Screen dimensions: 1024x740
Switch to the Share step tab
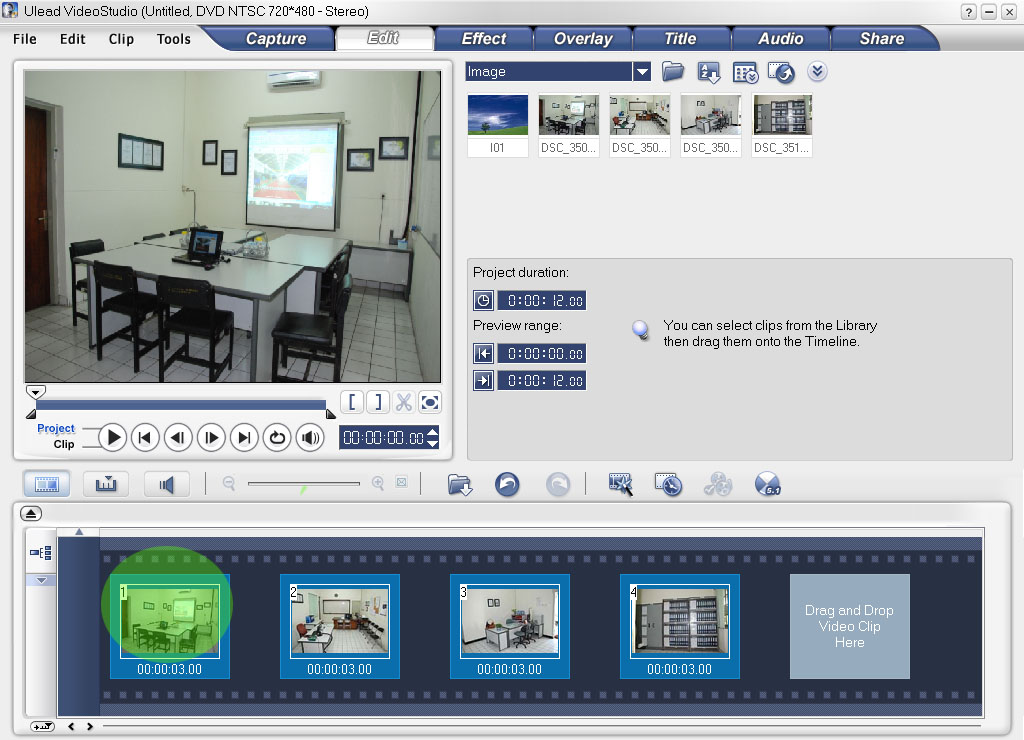click(x=884, y=38)
